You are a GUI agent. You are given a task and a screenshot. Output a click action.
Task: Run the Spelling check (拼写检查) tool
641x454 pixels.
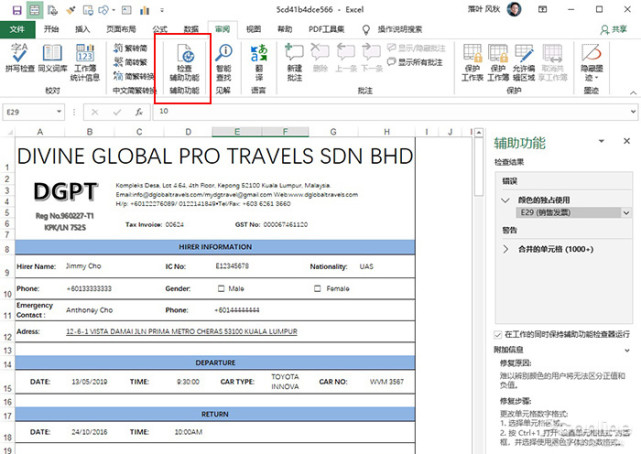click(19, 58)
